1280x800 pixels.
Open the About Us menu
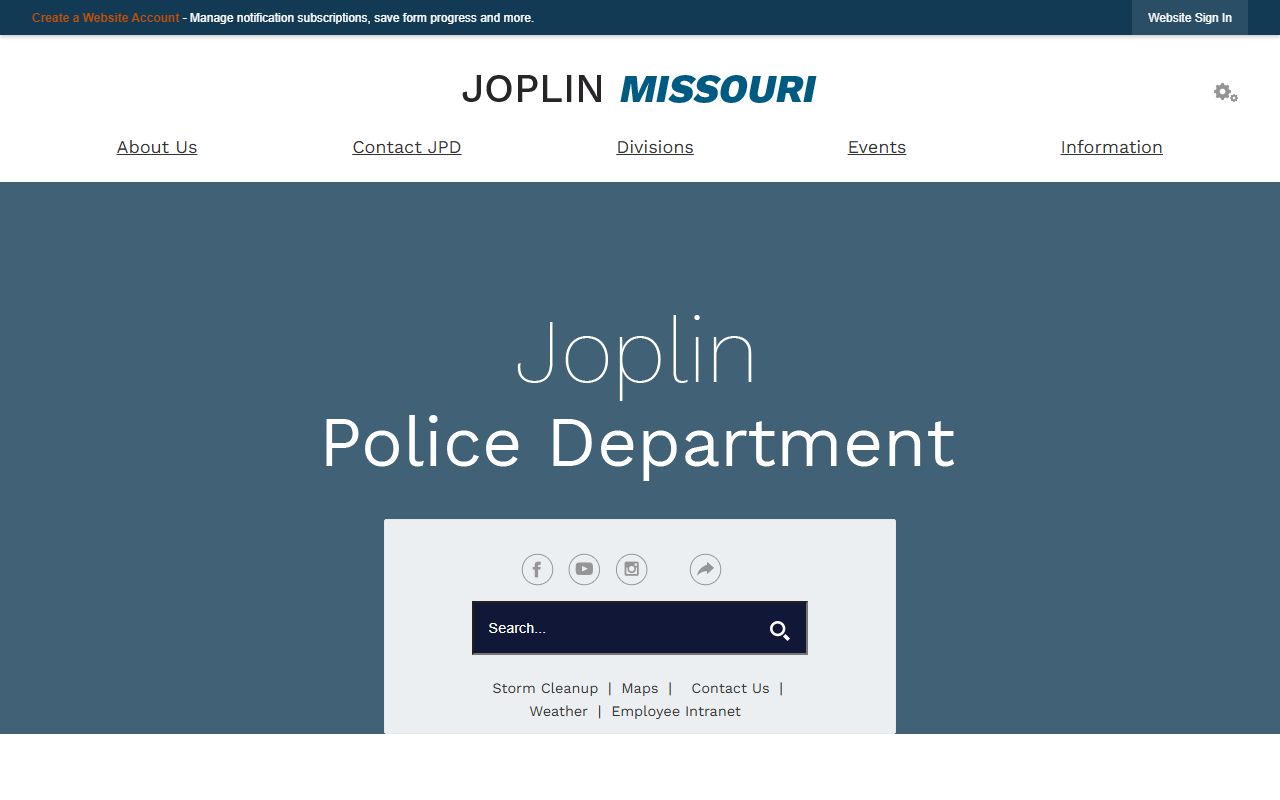157,147
